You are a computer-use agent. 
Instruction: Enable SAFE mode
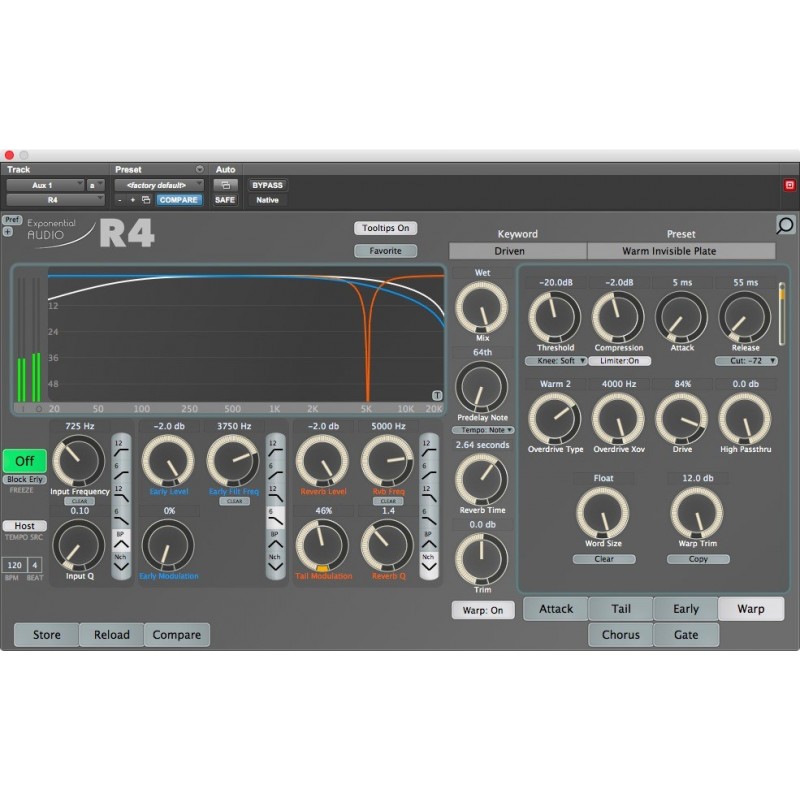225,200
